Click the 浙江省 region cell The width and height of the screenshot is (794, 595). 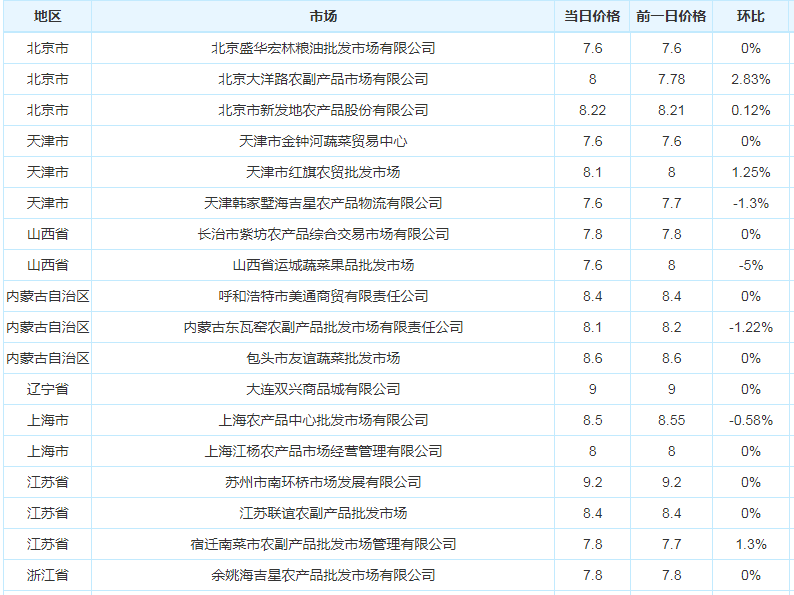pos(48,575)
